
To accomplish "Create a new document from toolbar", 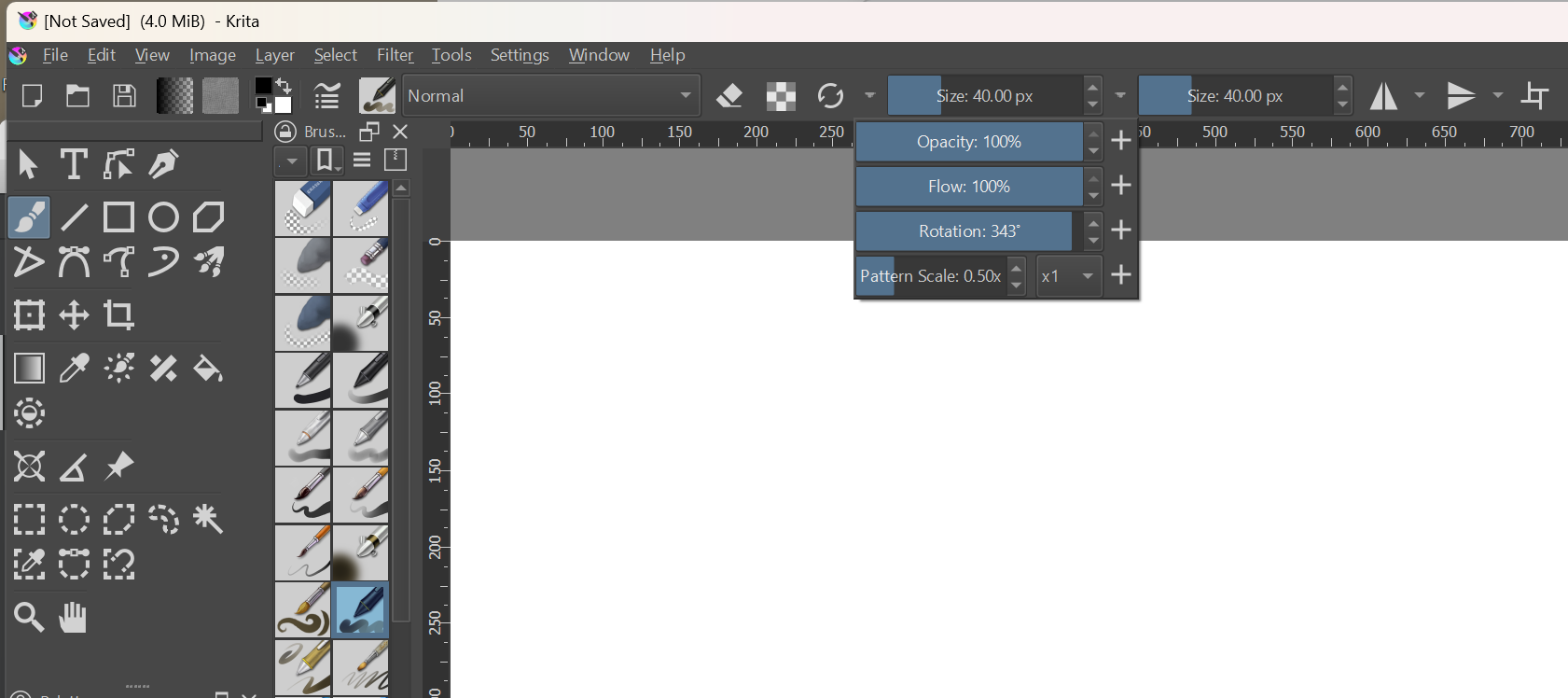I will point(32,96).
